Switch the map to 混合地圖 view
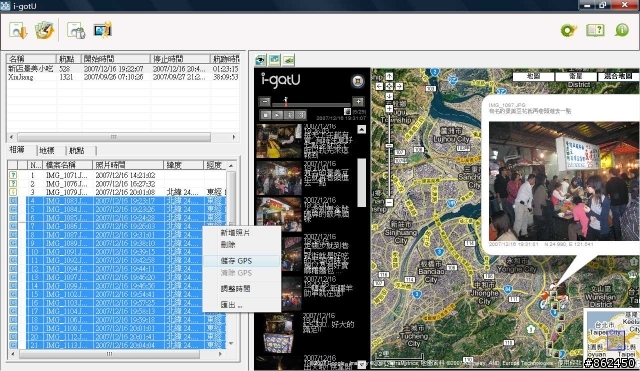Image resolution: width=640 pixels, height=371 pixels. [x=618, y=76]
